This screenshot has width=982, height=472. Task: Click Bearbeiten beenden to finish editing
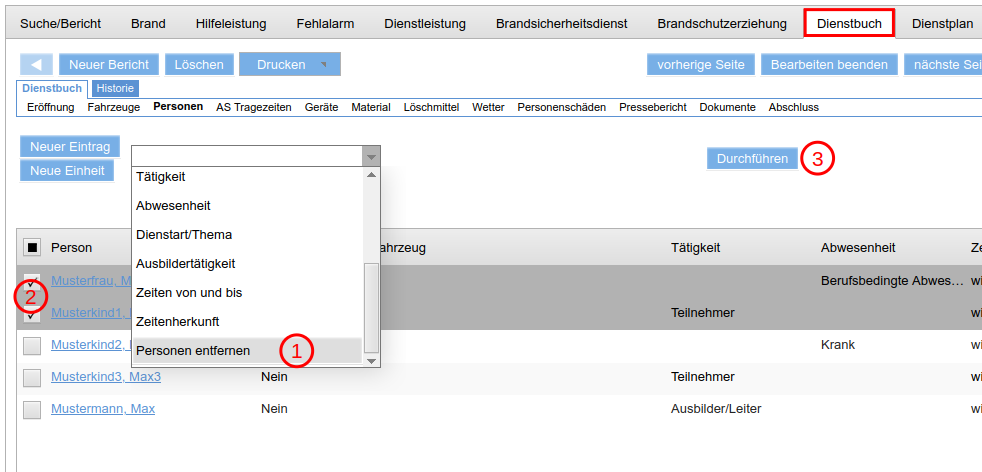(x=829, y=65)
